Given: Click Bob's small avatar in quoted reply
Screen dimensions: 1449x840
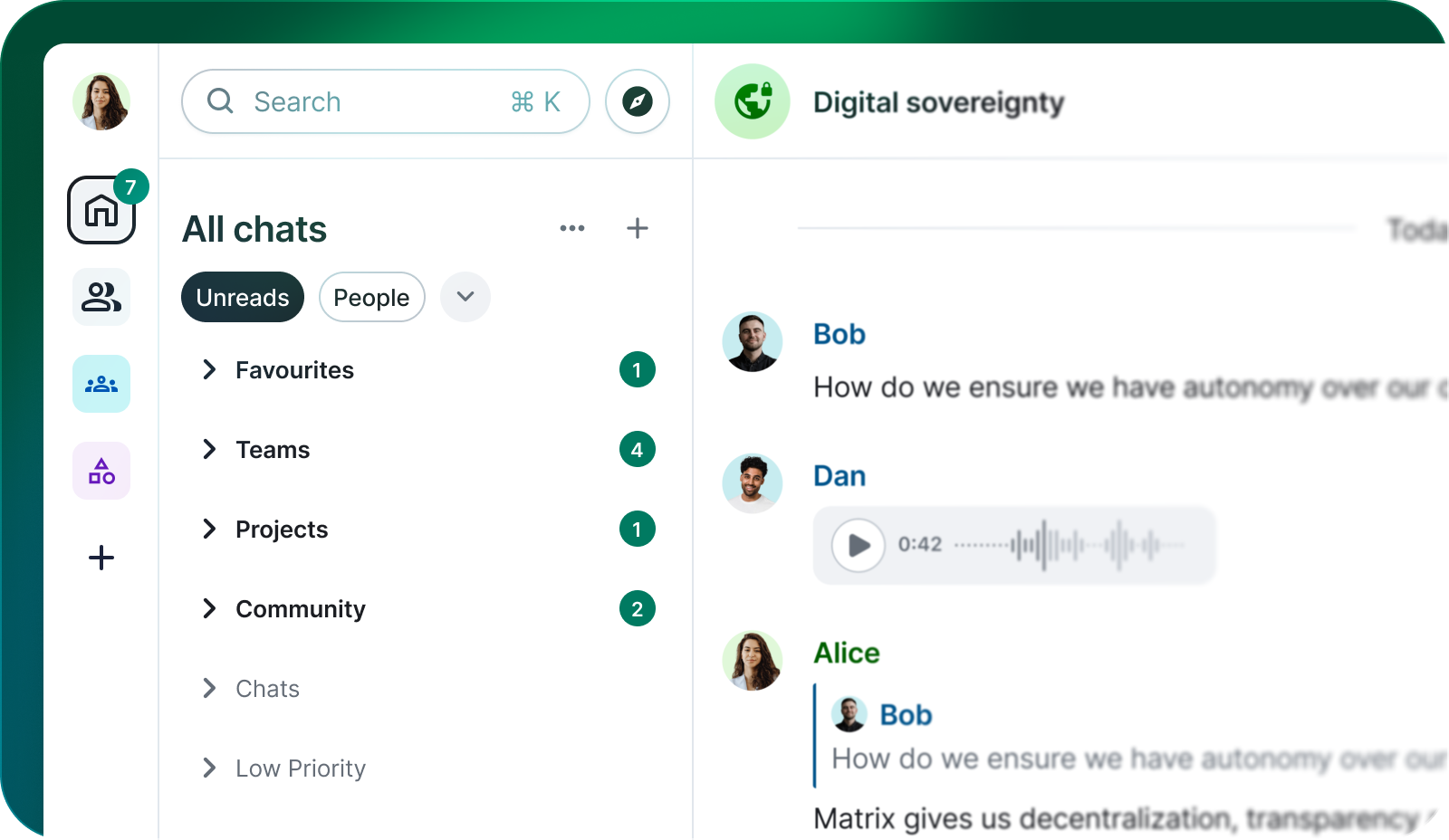Looking at the screenshot, I should pos(849,714).
